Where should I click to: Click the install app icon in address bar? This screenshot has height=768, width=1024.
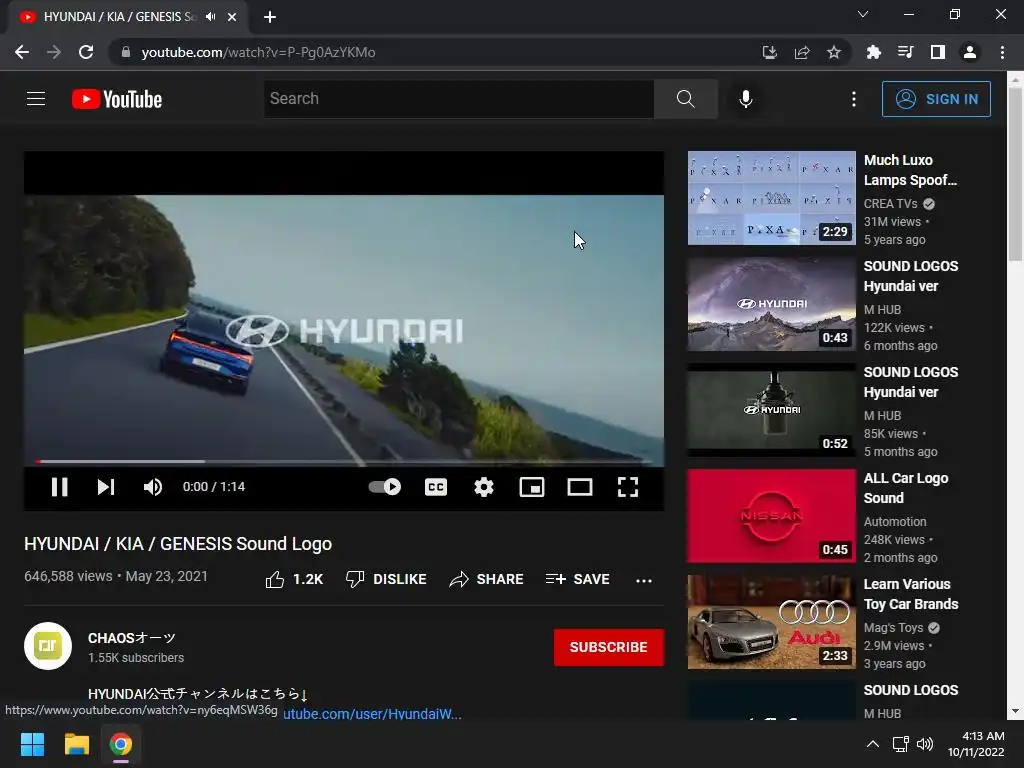pyautogui.click(x=770, y=52)
